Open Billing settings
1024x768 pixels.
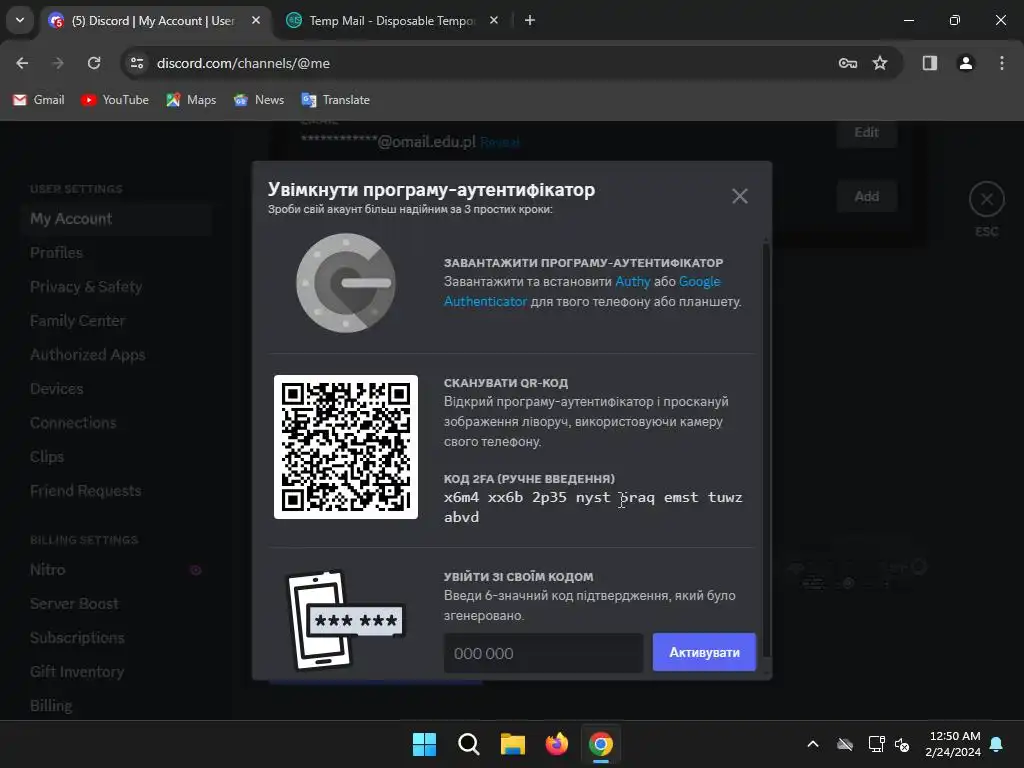(x=118, y=705)
